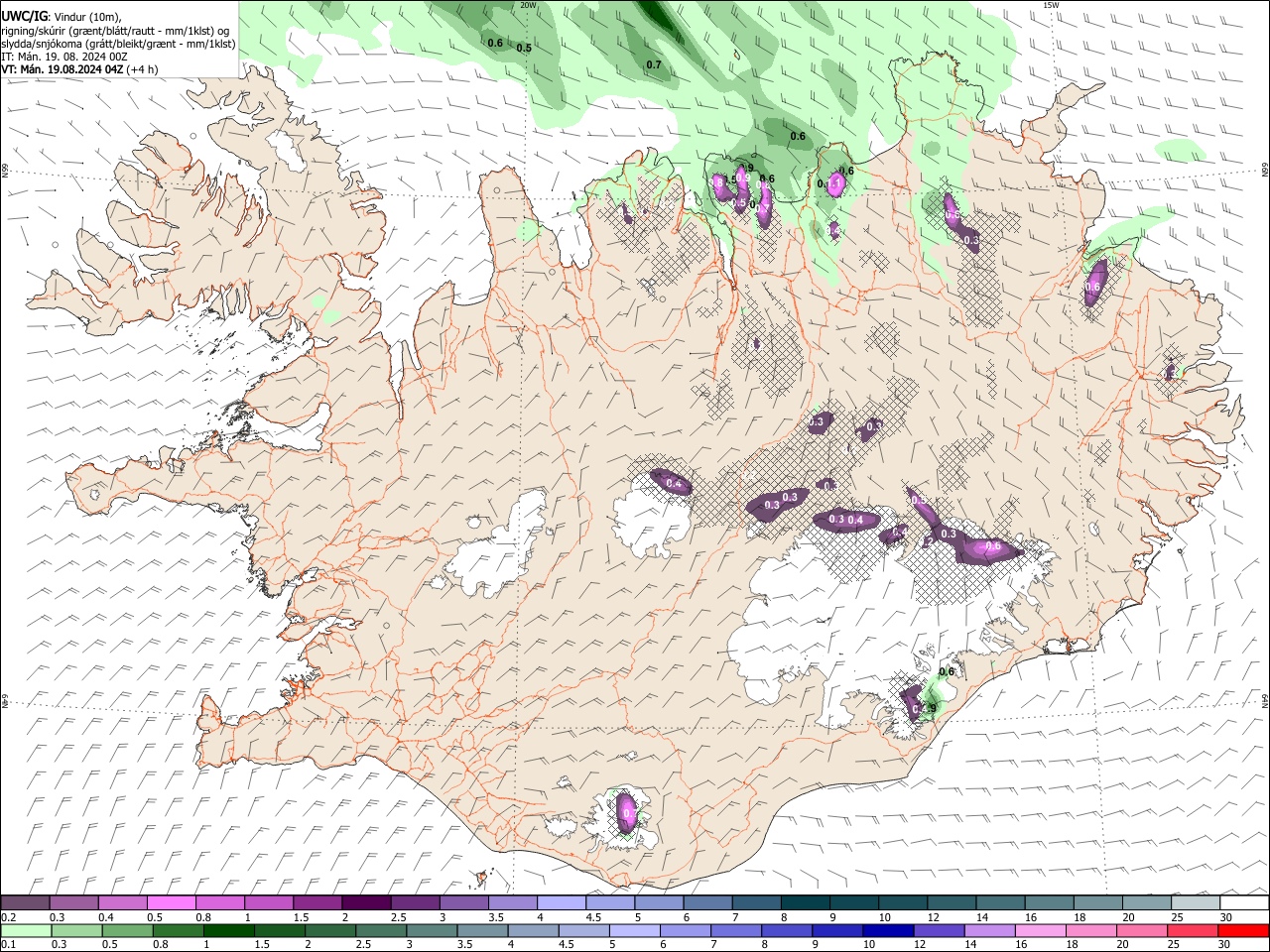
Task: Pick the dark mauve 0.2 swatch in the purple scale
Action: point(25,902)
